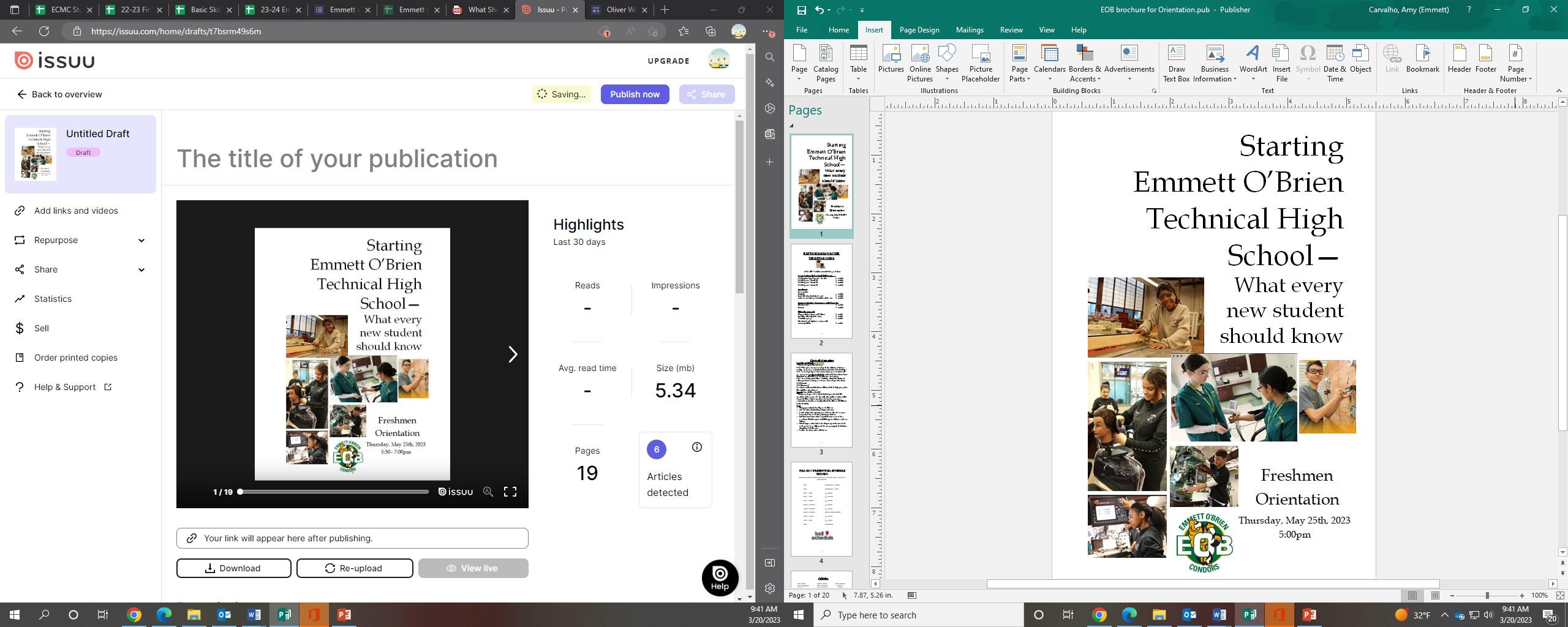Open the Footer editing option

1485,59
